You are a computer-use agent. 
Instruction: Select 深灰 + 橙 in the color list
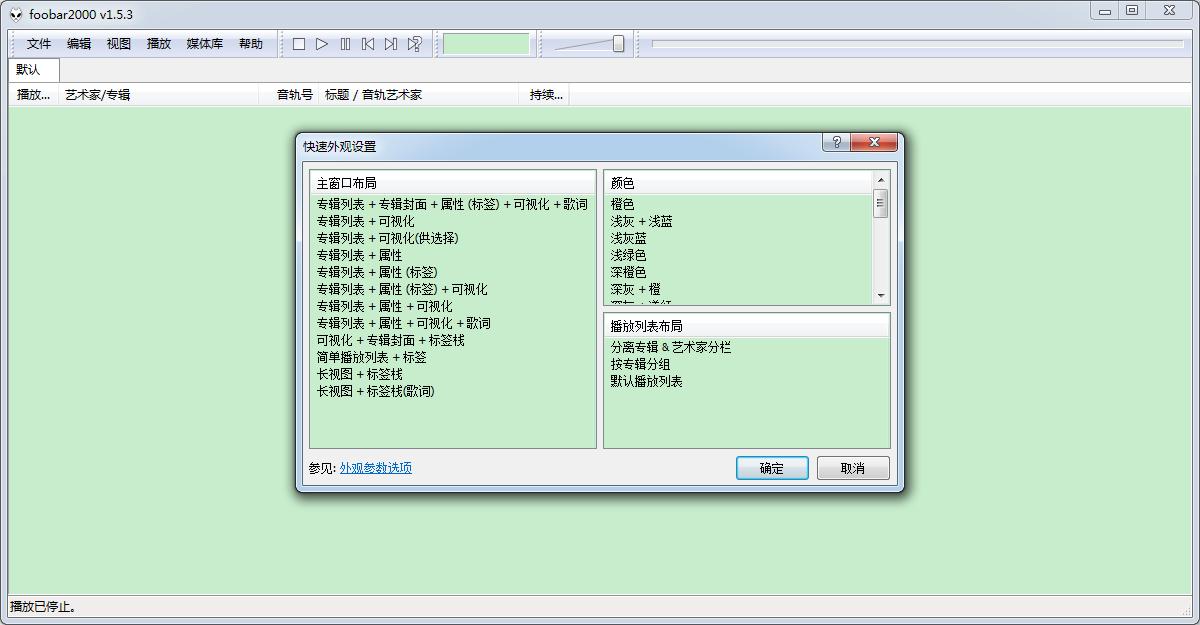(x=635, y=289)
